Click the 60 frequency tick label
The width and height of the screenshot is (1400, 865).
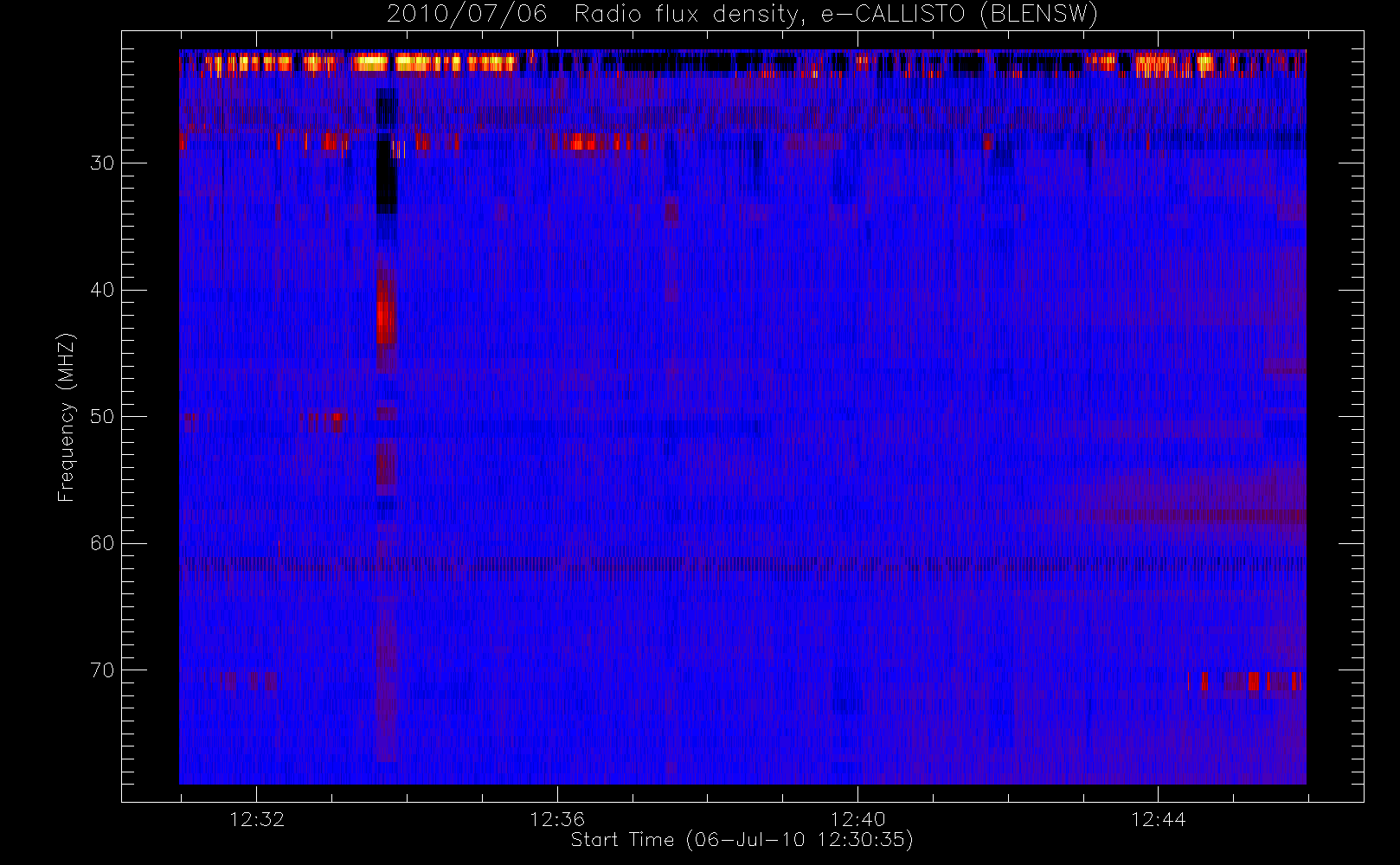[102, 543]
